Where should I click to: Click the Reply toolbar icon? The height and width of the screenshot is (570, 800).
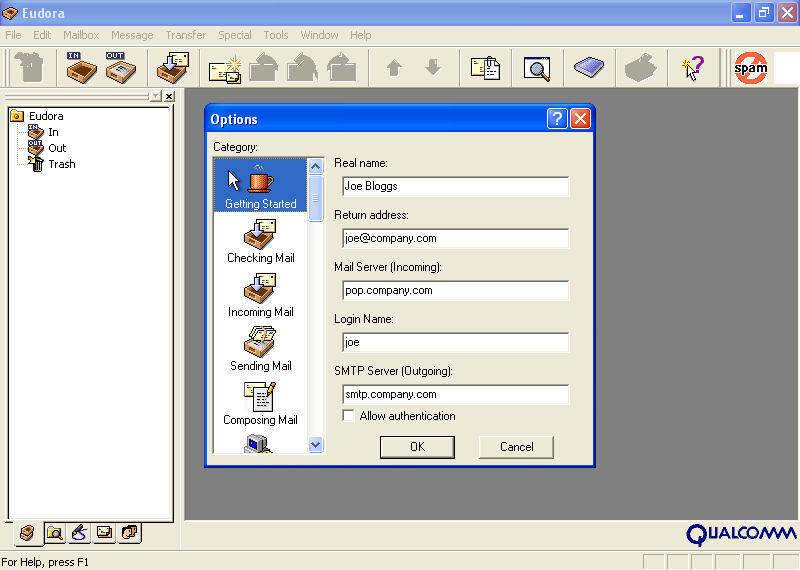tap(264, 67)
